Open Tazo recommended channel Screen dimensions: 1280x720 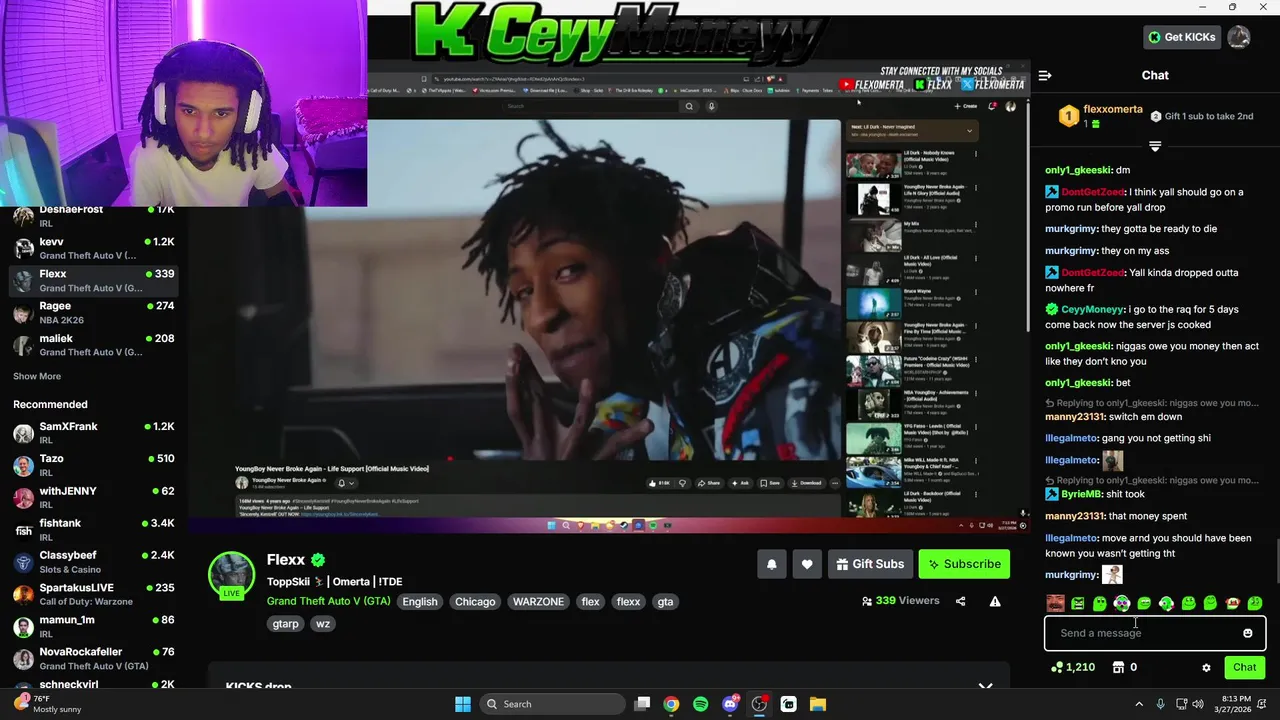point(94,465)
